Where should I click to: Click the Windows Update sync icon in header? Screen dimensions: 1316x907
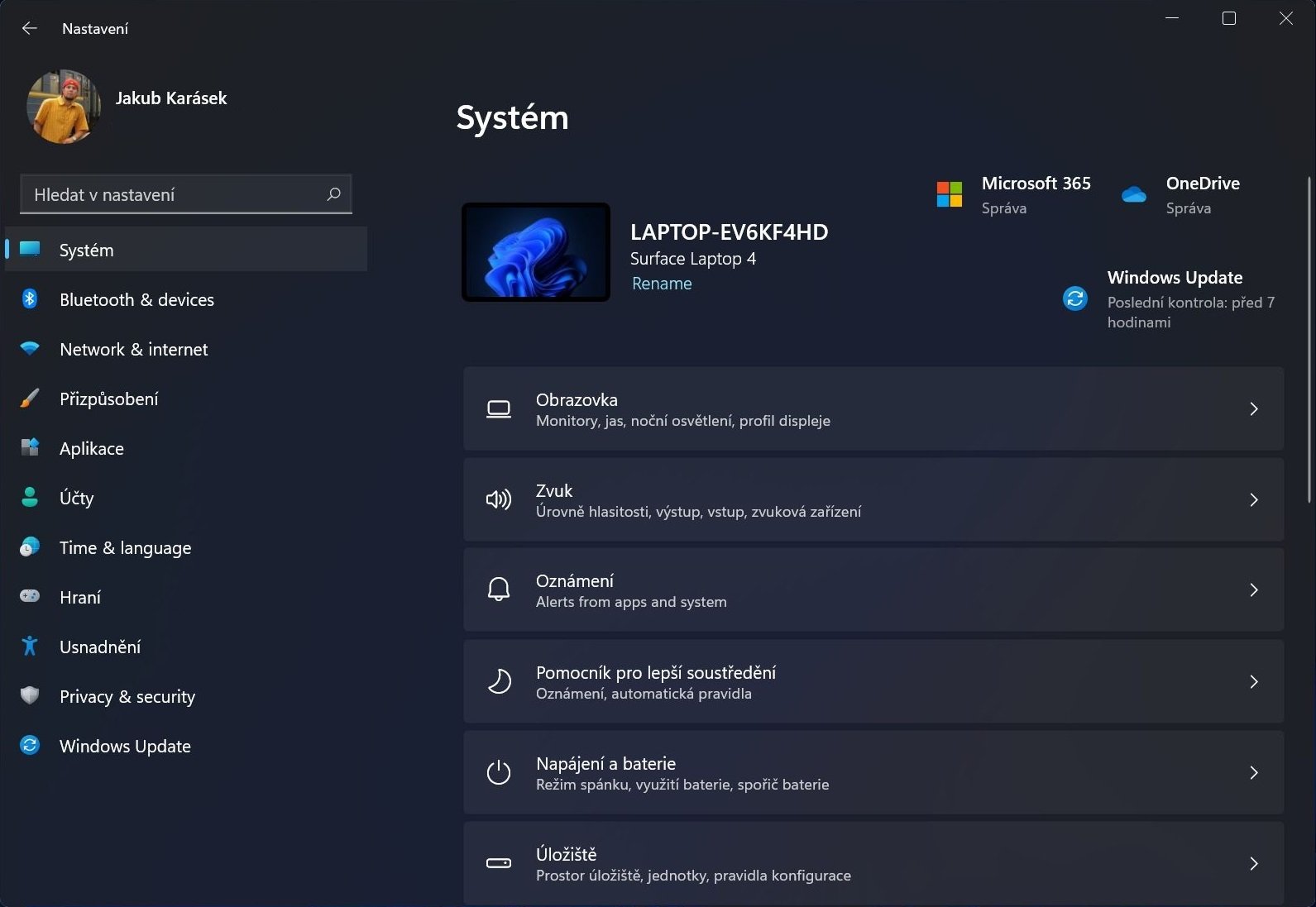coord(1075,298)
